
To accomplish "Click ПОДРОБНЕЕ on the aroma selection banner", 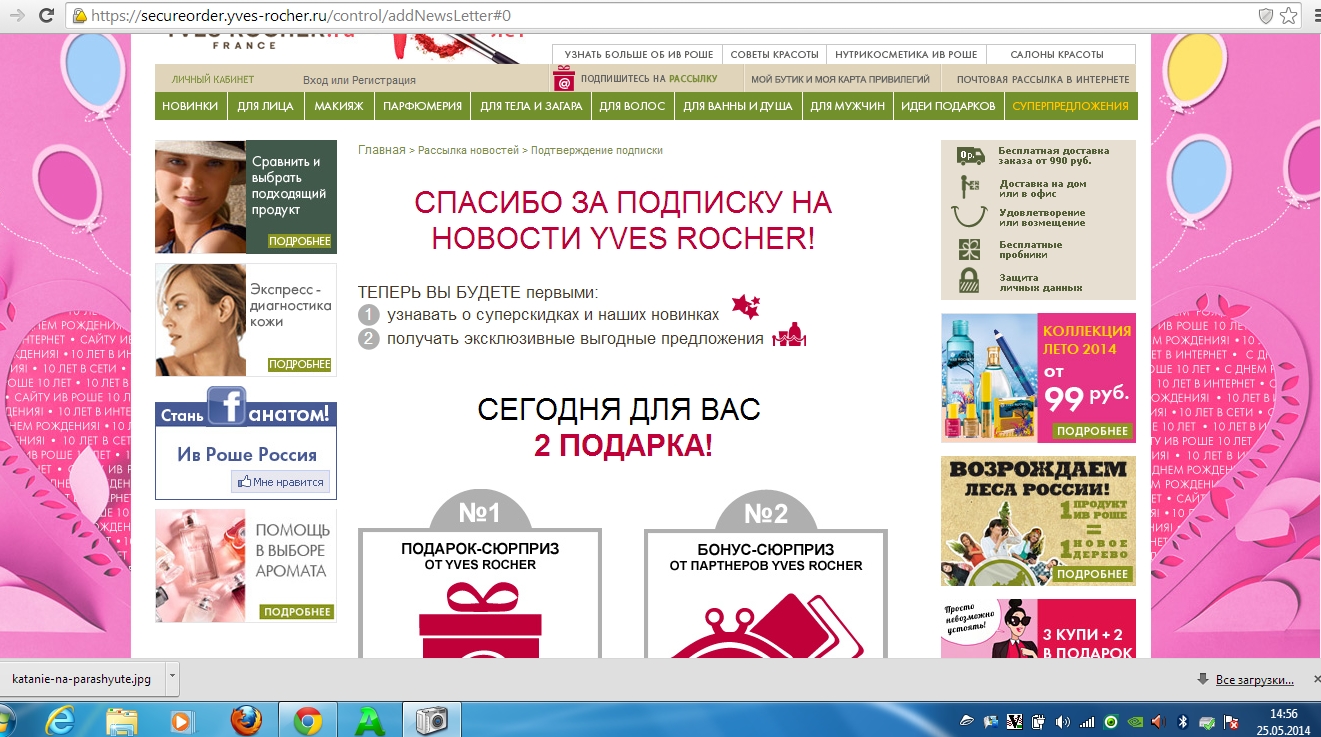I will click(296, 611).
